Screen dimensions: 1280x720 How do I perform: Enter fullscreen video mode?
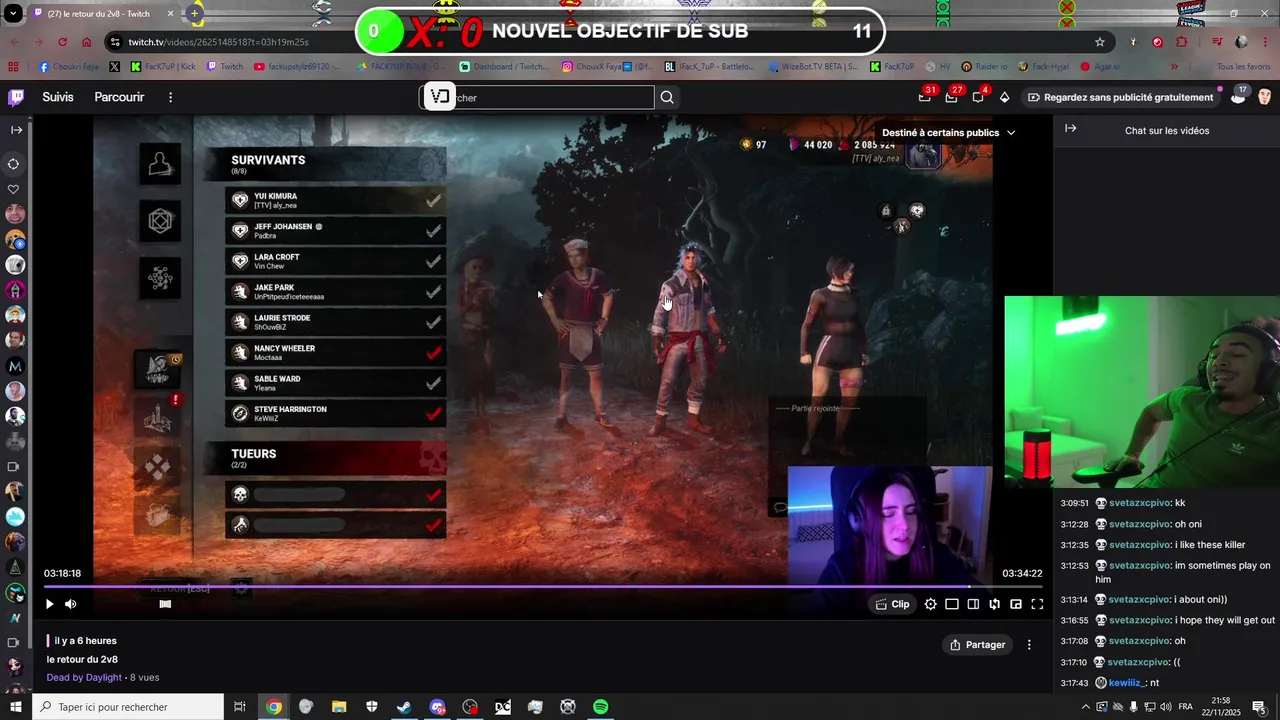pos(1037,604)
